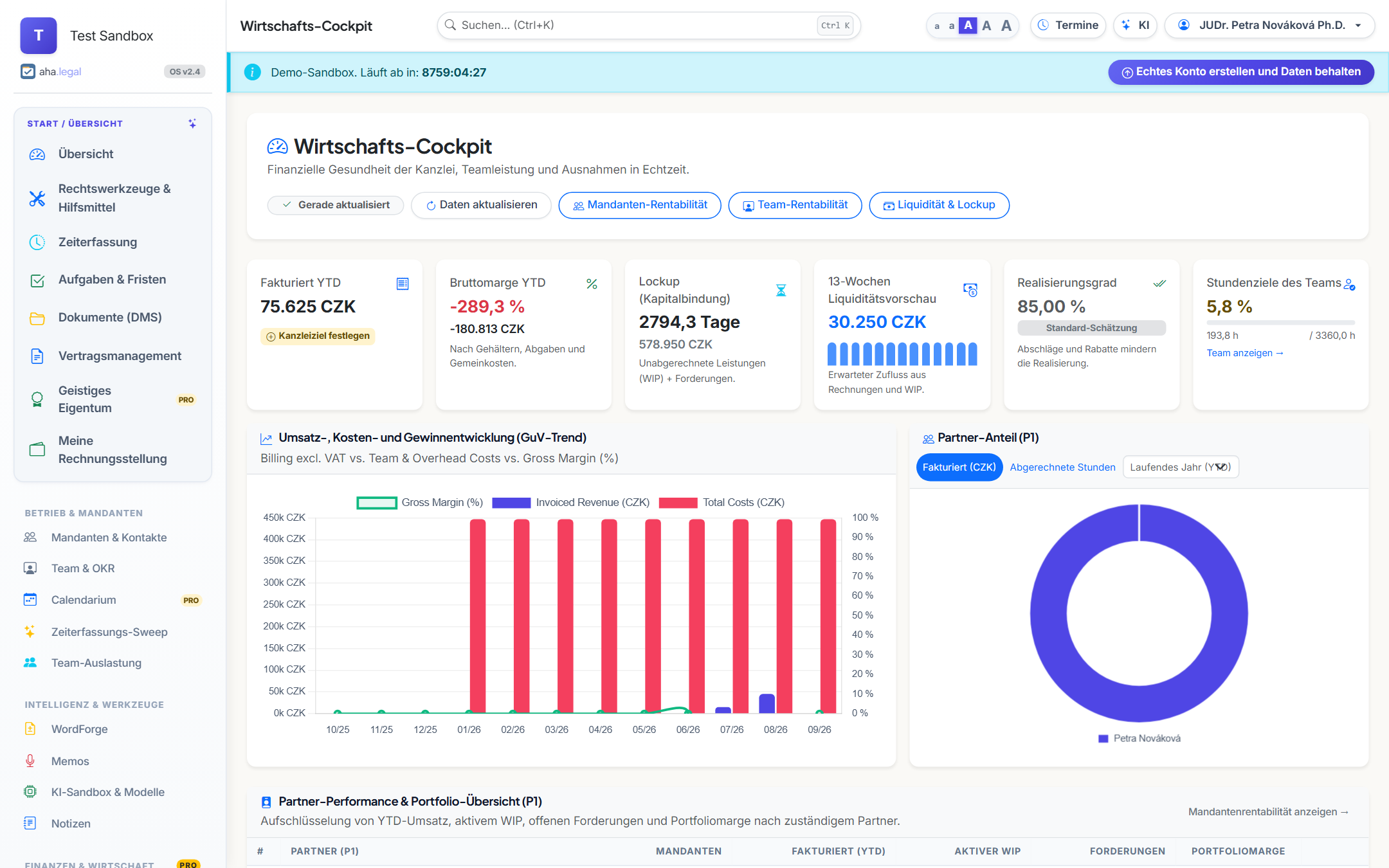Open the JUDr. Petra Nováková user menu
This screenshot has width=1389, height=868.
(x=1269, y=25)
